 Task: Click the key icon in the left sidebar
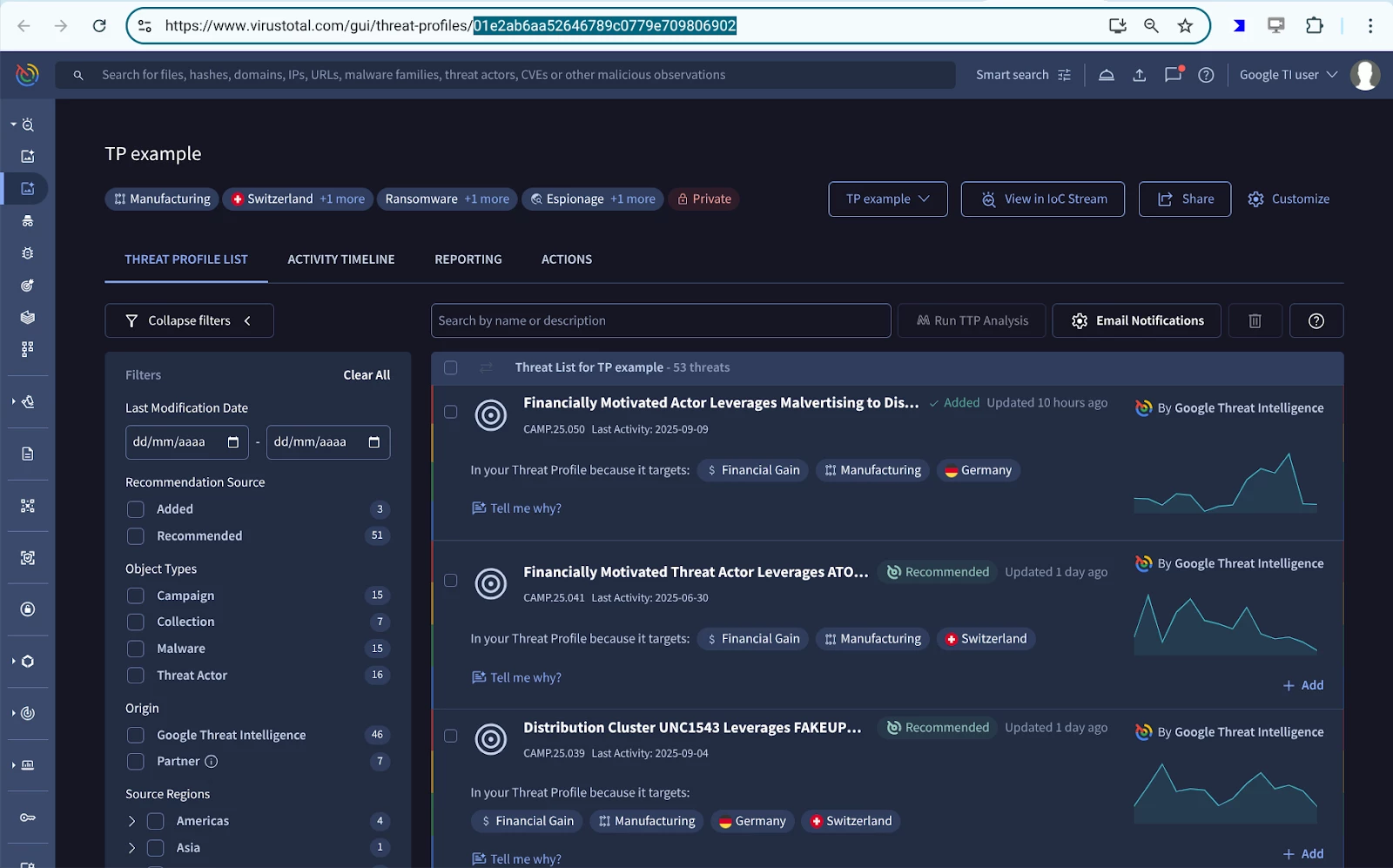tap(28, 818)
